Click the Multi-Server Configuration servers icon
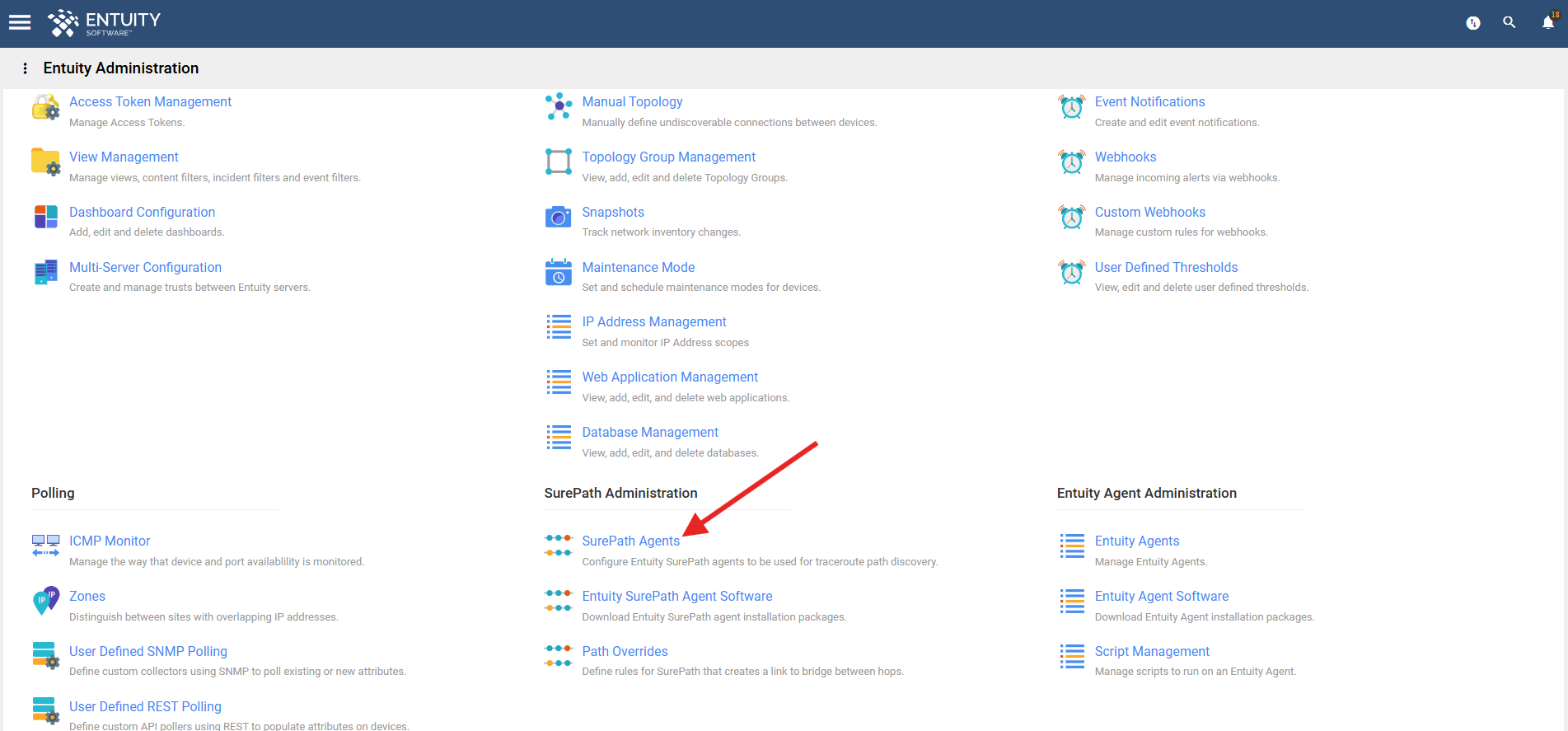 (x=45, y=272)
